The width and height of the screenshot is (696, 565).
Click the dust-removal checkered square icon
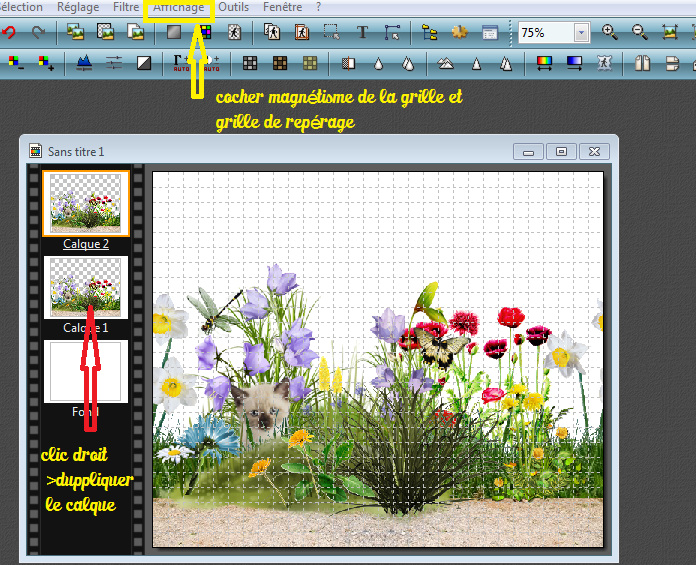[348, 63]
